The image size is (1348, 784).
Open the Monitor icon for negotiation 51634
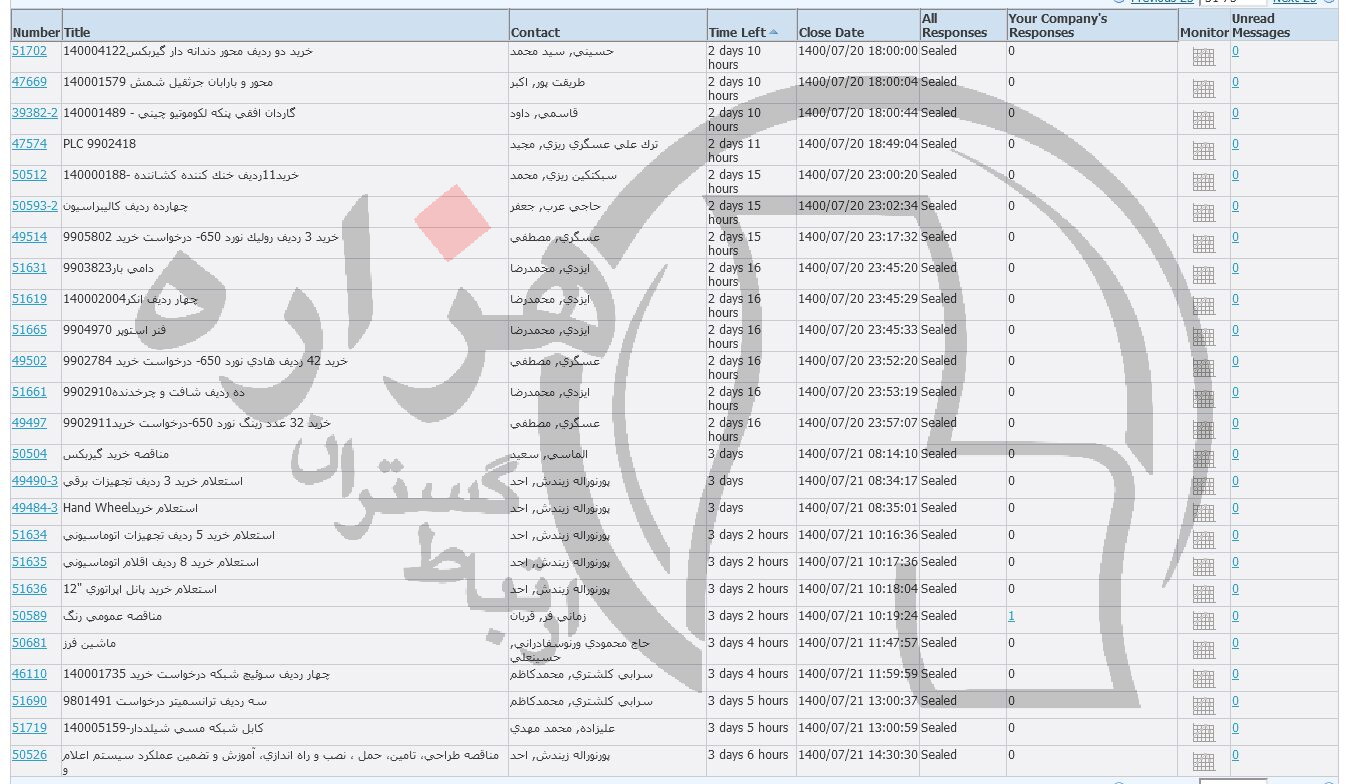[x=1204, y=540]
